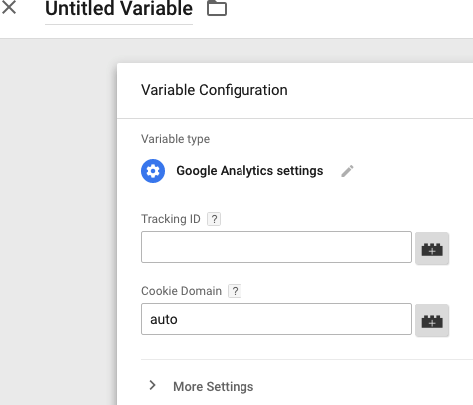Insert a variable into the Cookie Domain field
This screenshot has width=473, height=405.
click(x=432, y=321)
